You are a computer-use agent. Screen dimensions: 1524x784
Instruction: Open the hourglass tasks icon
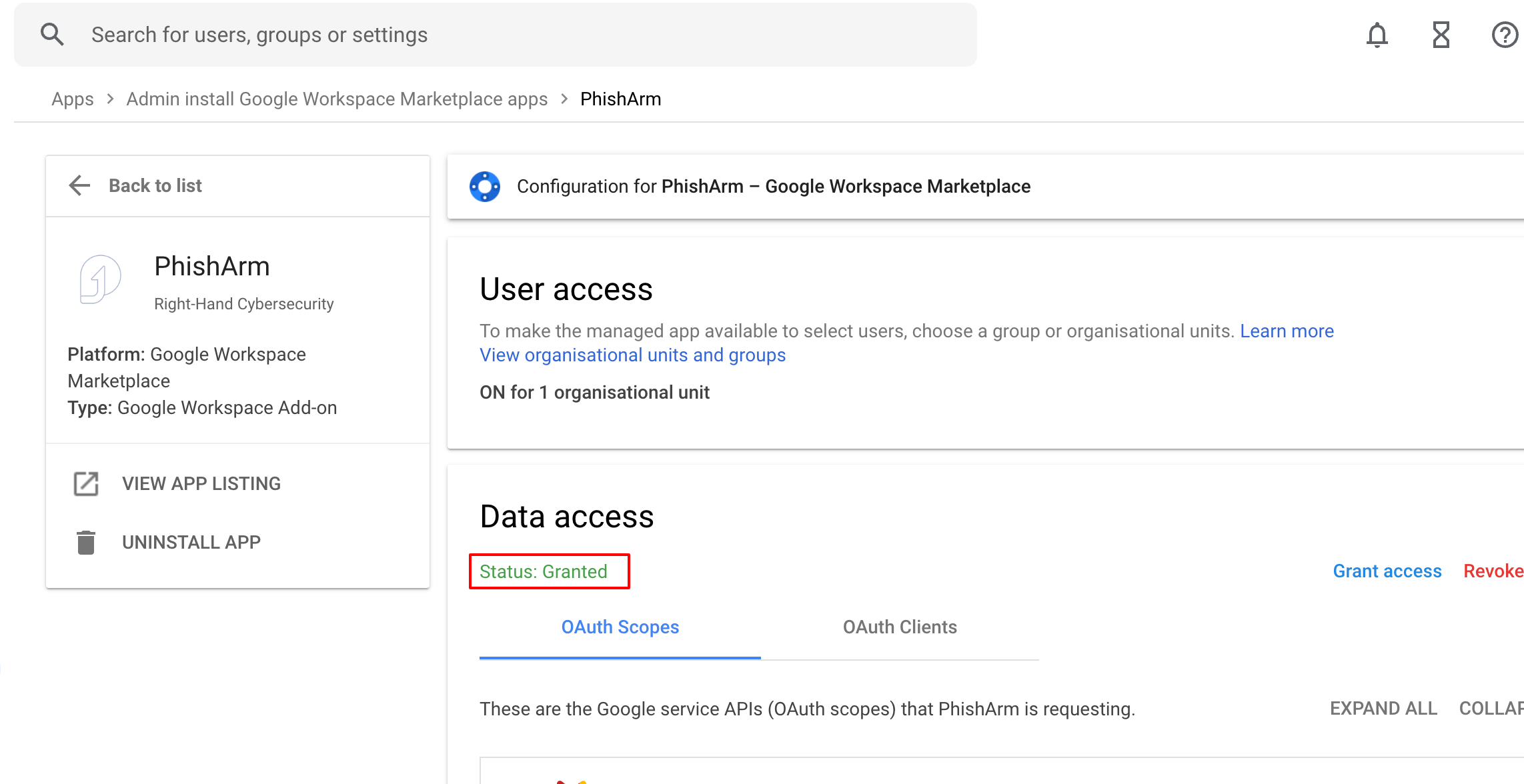(1441, 35)
